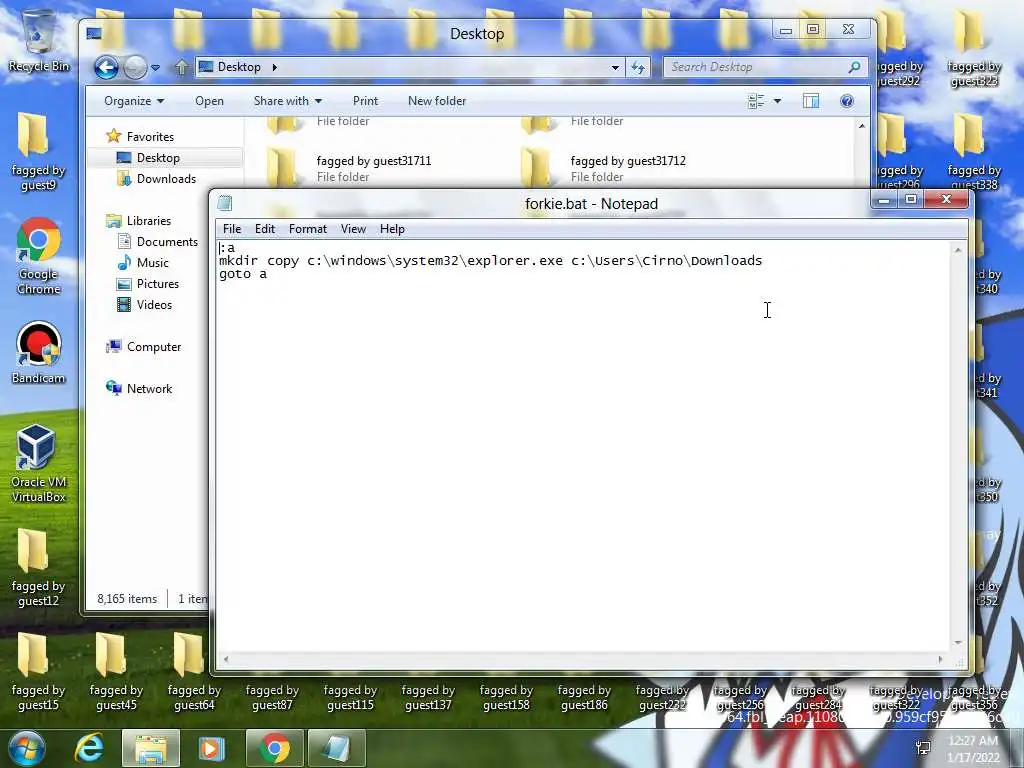1024x768 pixels.
Task: Select the 'fagged by guest323' desktop folder
Action: pyautogui.click(x=974, y=48)
